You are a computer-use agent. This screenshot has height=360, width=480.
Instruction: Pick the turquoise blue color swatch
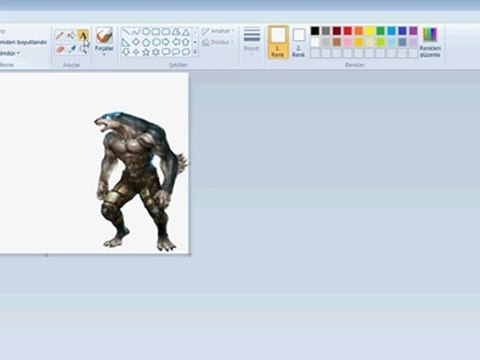tap(392, 31)
